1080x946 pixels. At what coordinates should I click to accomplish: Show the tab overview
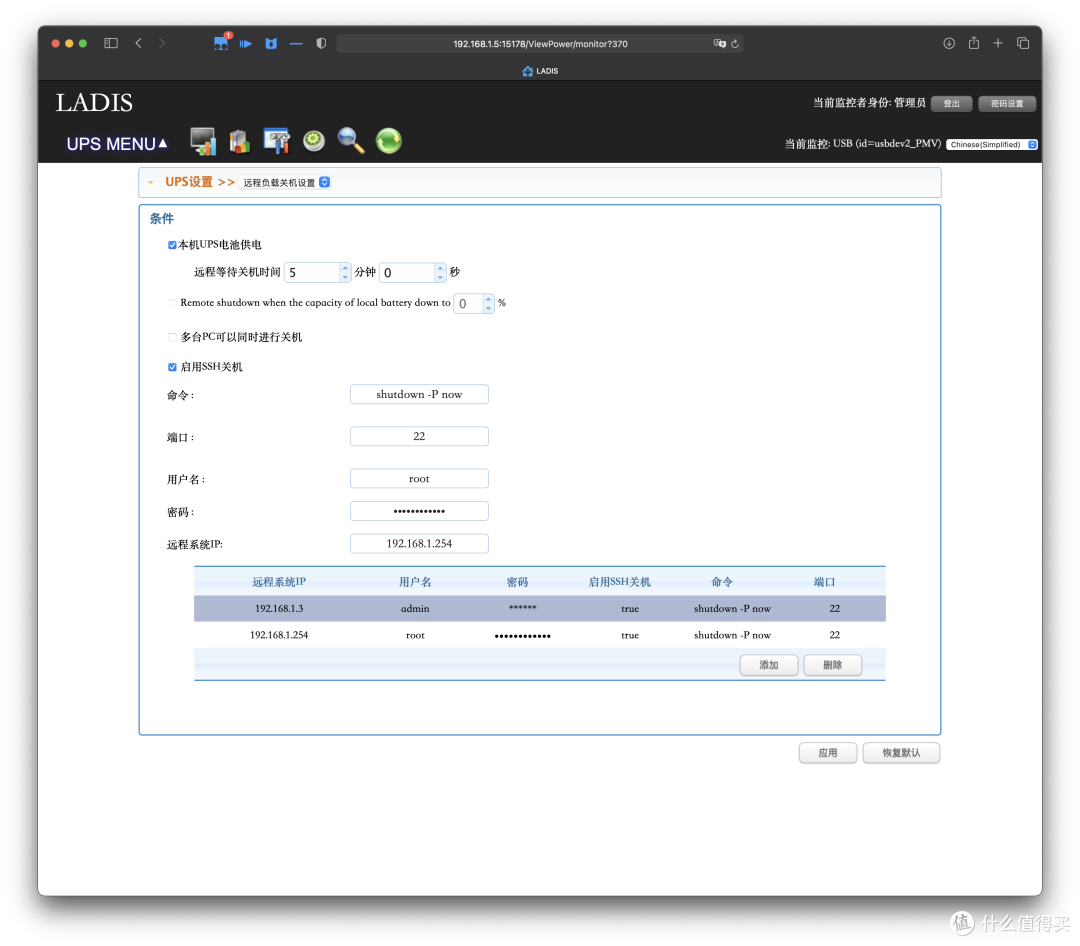1023,43
